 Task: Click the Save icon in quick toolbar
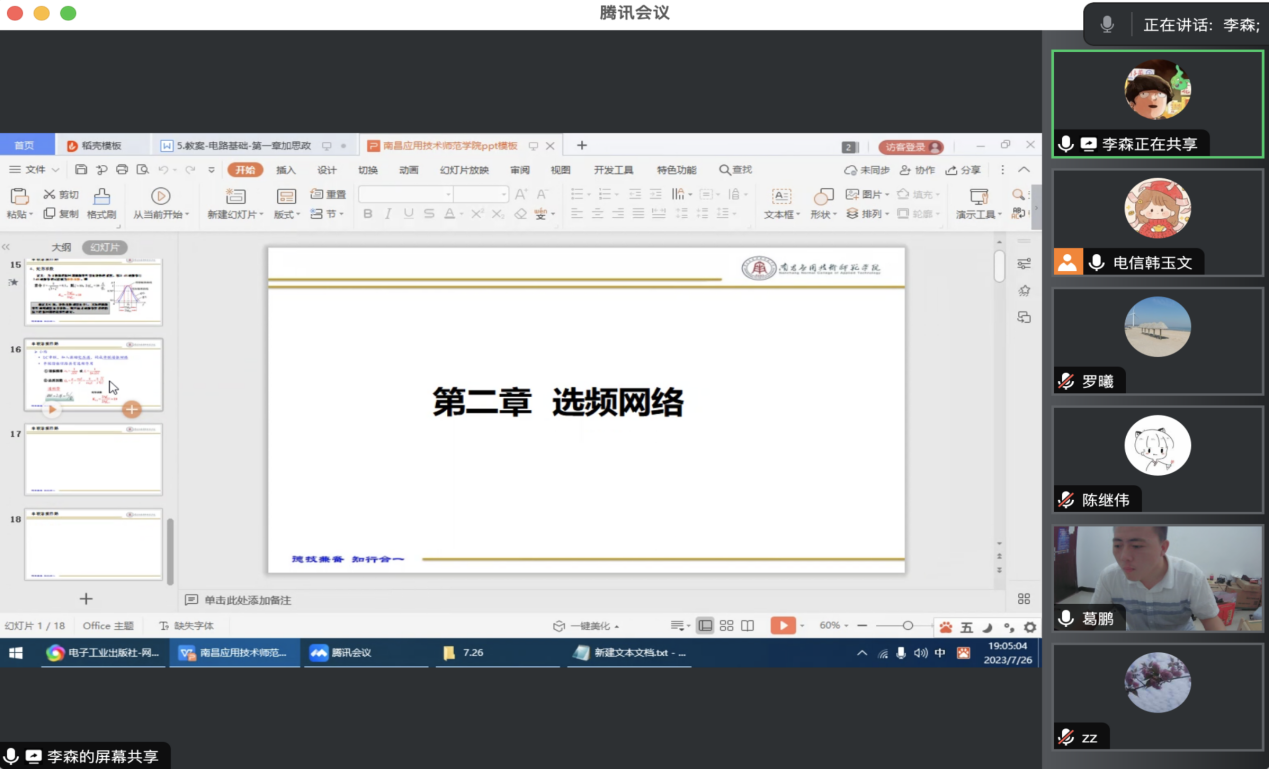81,170
